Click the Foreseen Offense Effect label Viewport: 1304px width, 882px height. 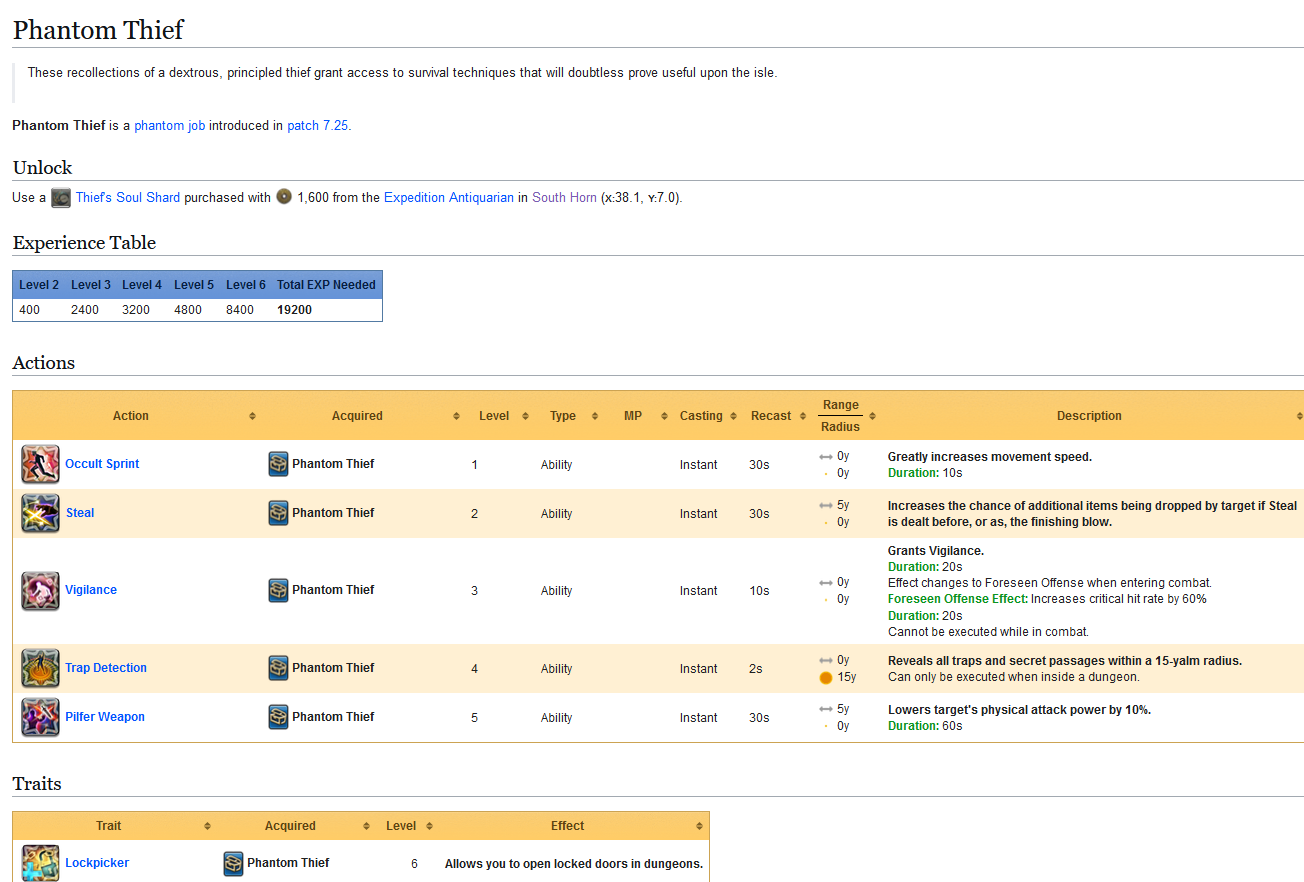(x=958, y=599)
